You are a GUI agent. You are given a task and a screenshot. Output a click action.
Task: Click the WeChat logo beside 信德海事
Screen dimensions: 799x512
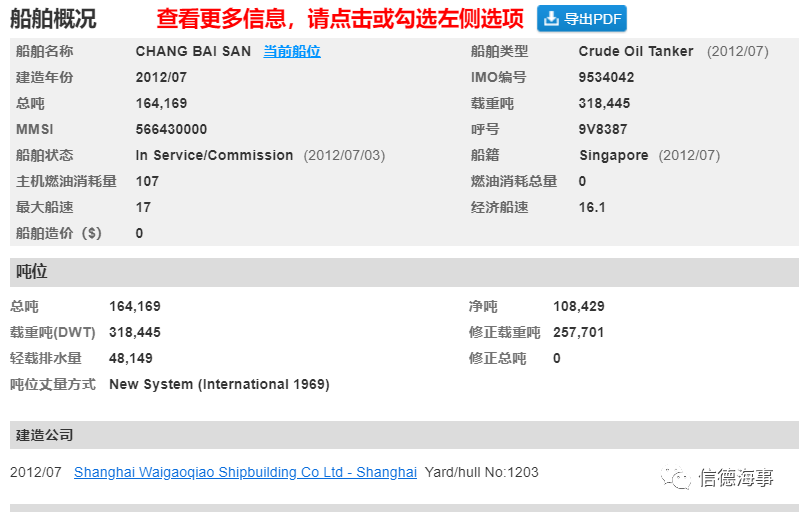point(676,477)
